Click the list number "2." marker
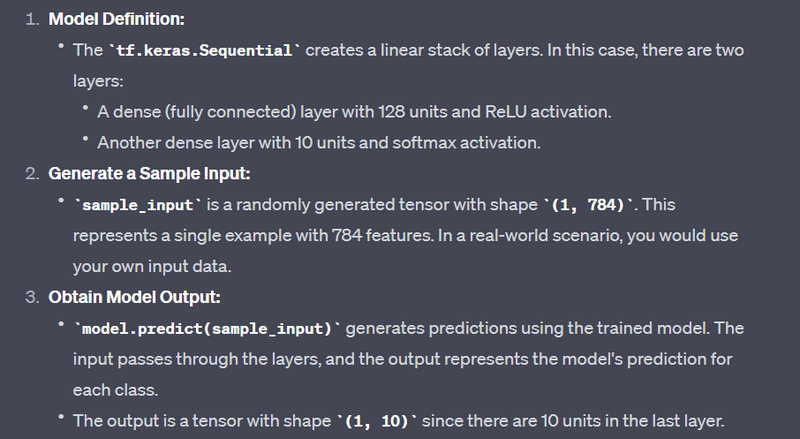This screenshot has width=800, height=439. pyautogui.click(x=29, y=173)
